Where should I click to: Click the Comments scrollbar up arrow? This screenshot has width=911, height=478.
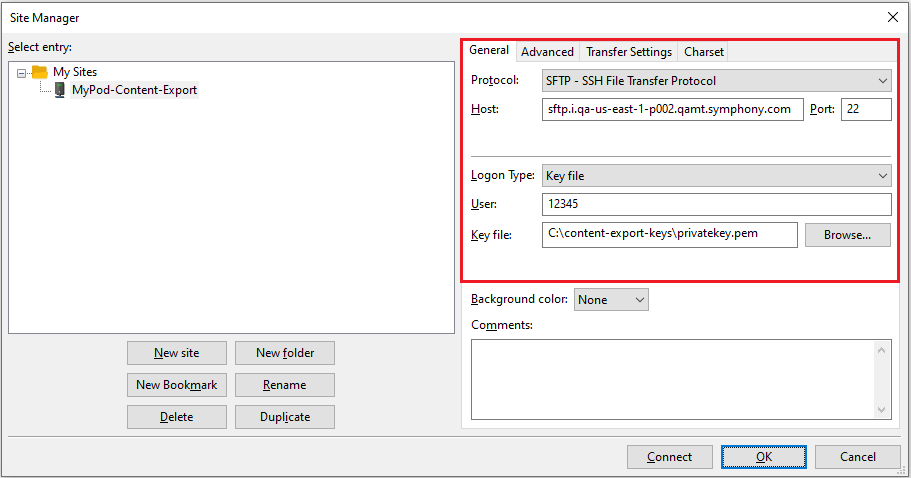(x=881, y=350)
